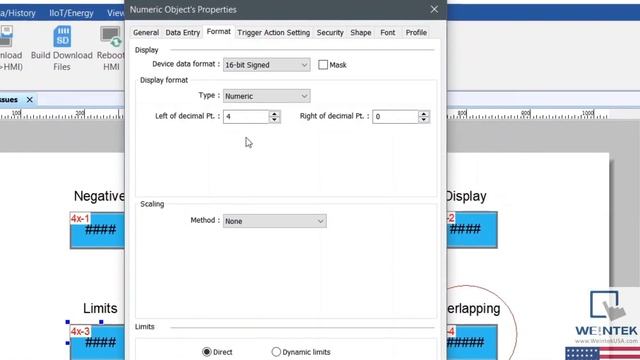The height and width of the screenshot is (360, 640).
Task: Close the Issues document tab
Action: pyautogui.click(x=29, y=100)
